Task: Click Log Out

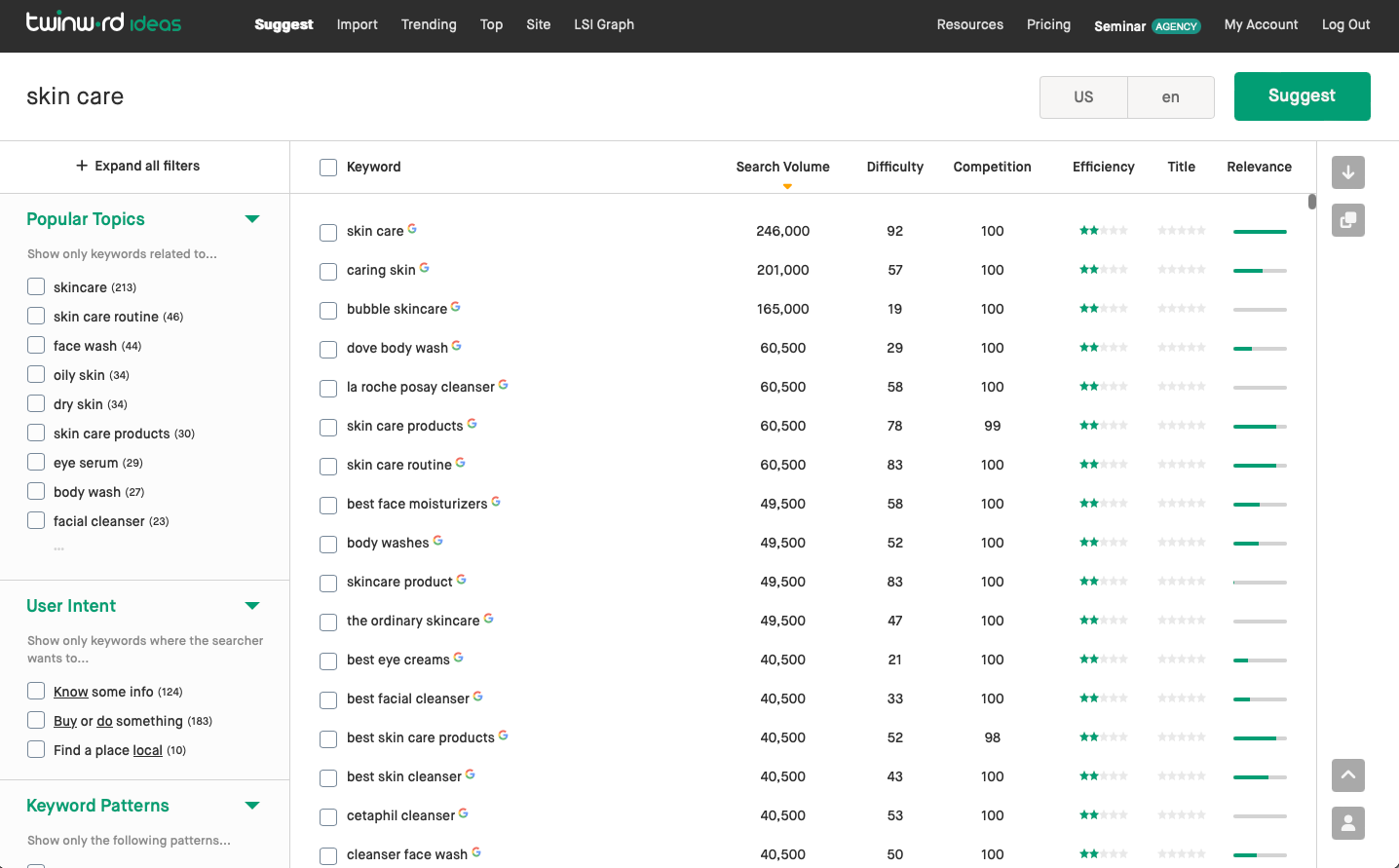Action: click(1345, 24)
